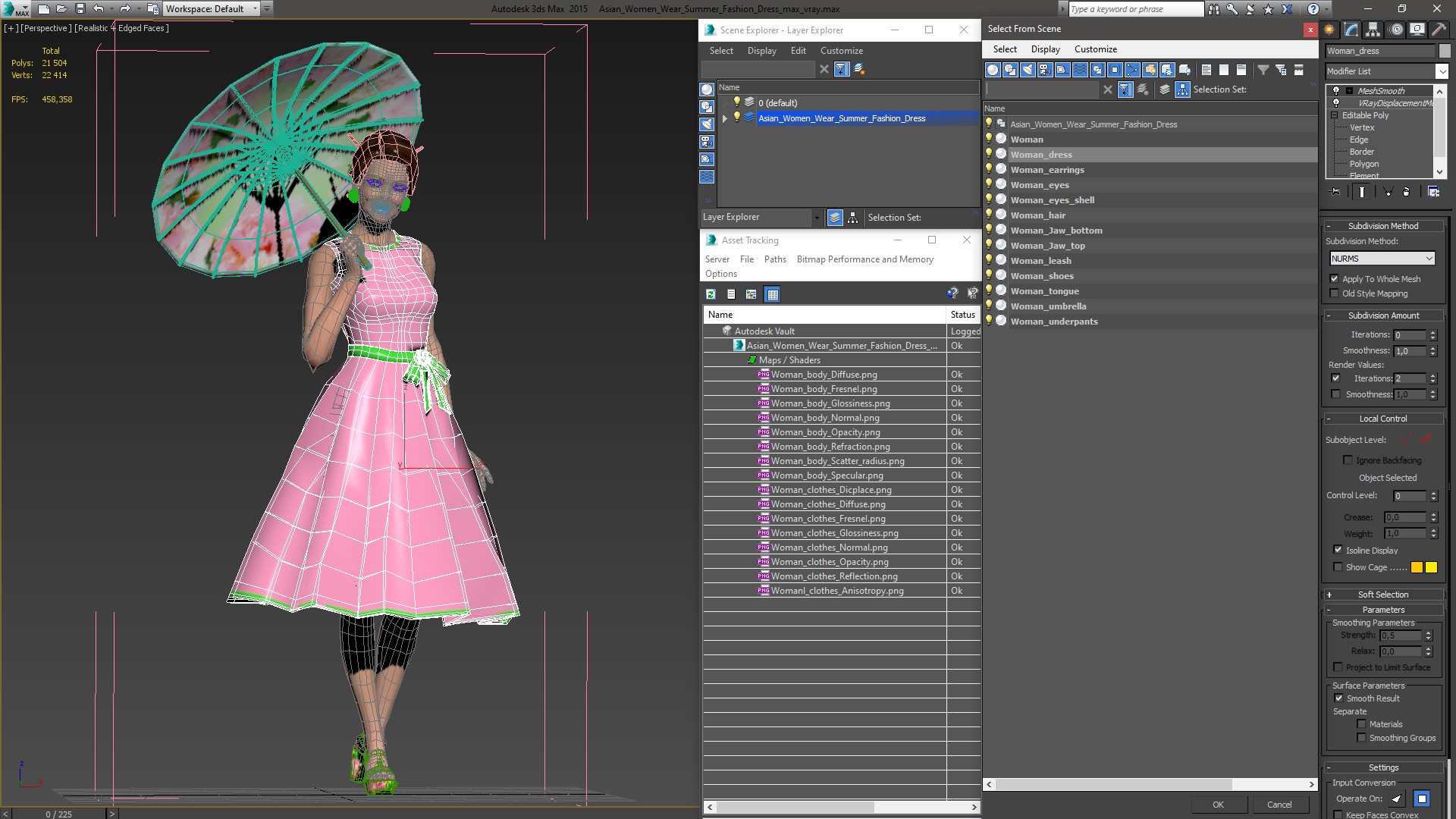Viewport: 1456px width, 819px height.
Task: Clear search in Select From Scene
Action: tap(1108, 89)
